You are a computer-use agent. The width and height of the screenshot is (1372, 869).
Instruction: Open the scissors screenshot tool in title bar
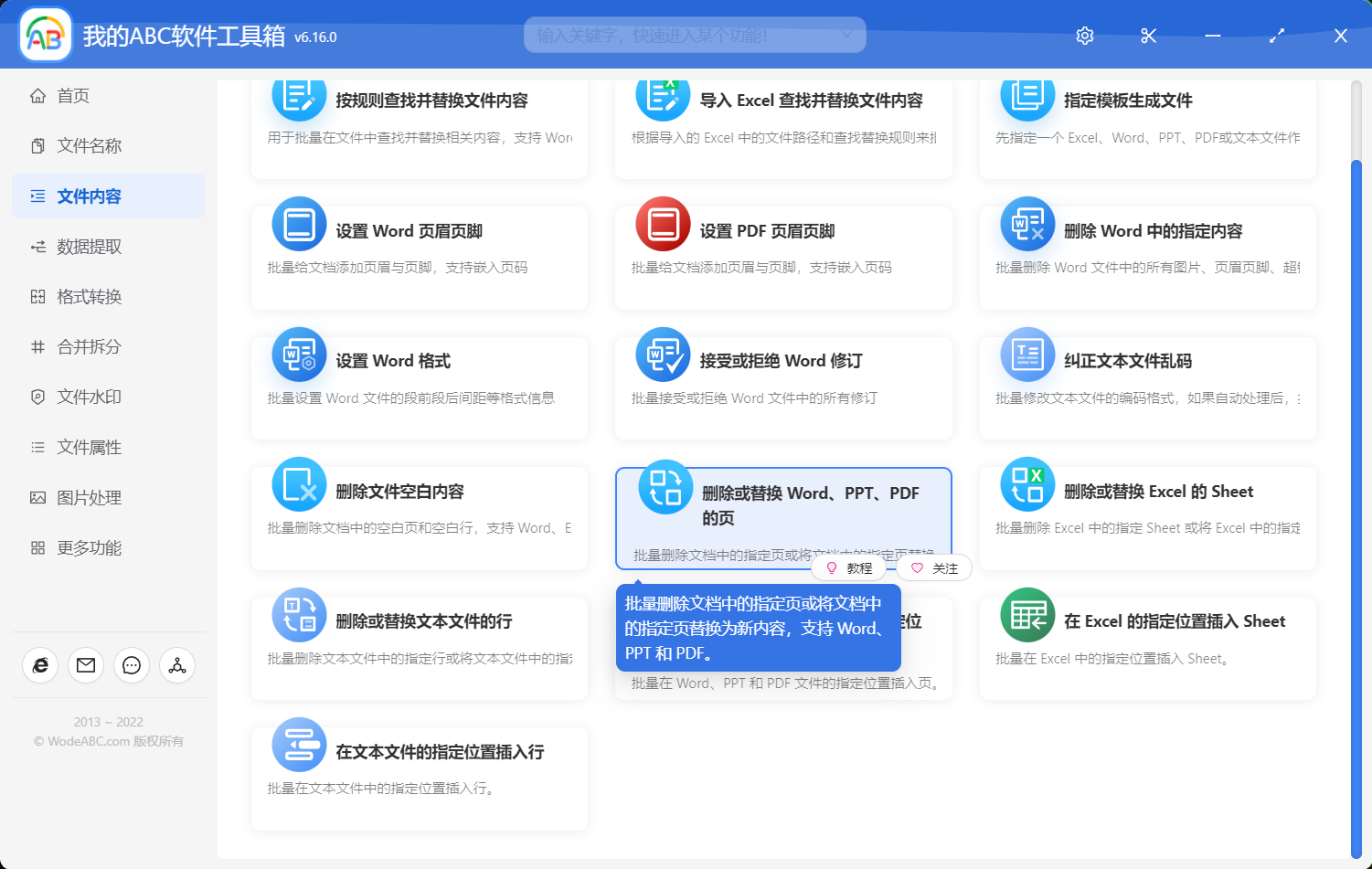pos(1148,36)
